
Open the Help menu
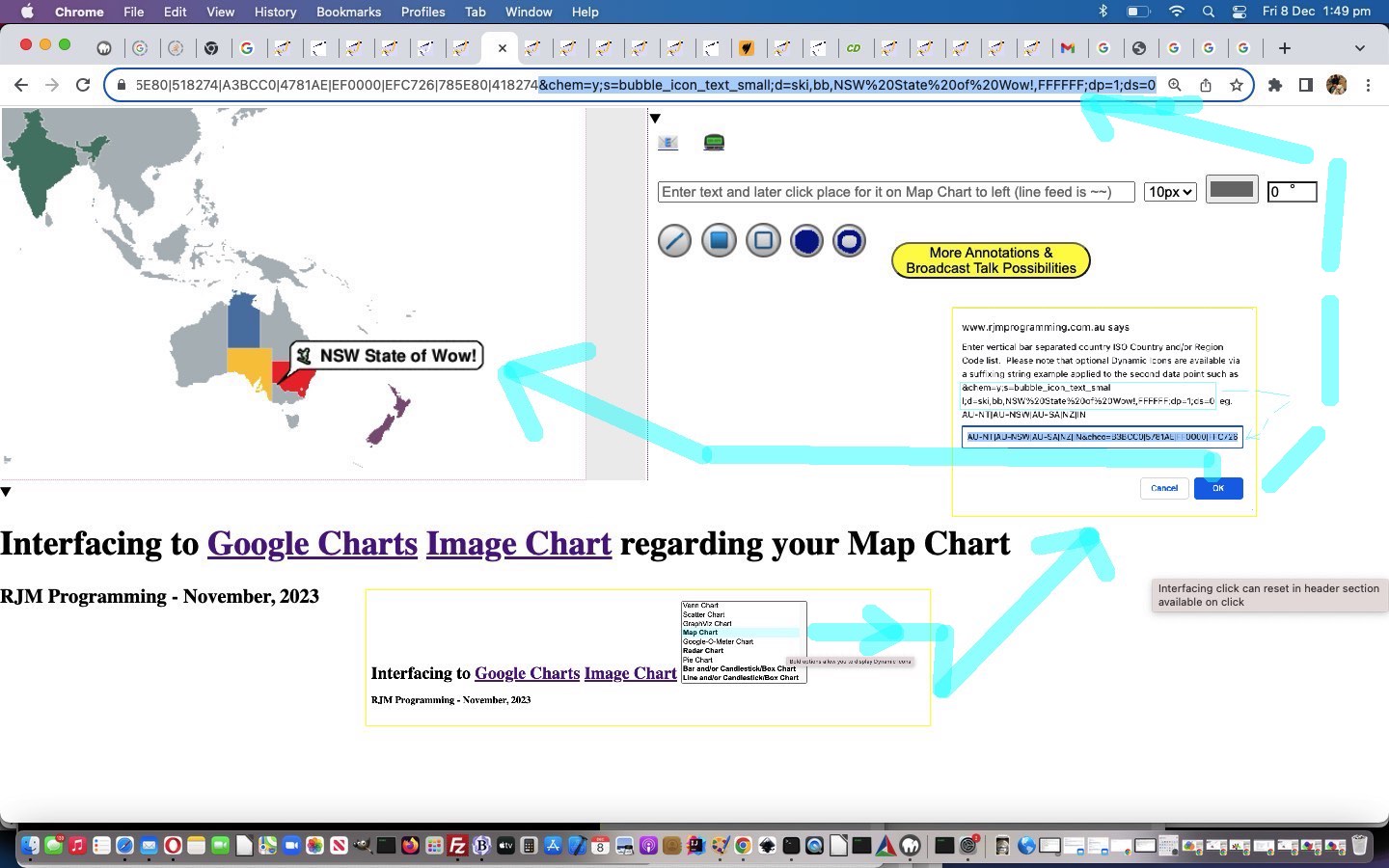click(585, 12)
